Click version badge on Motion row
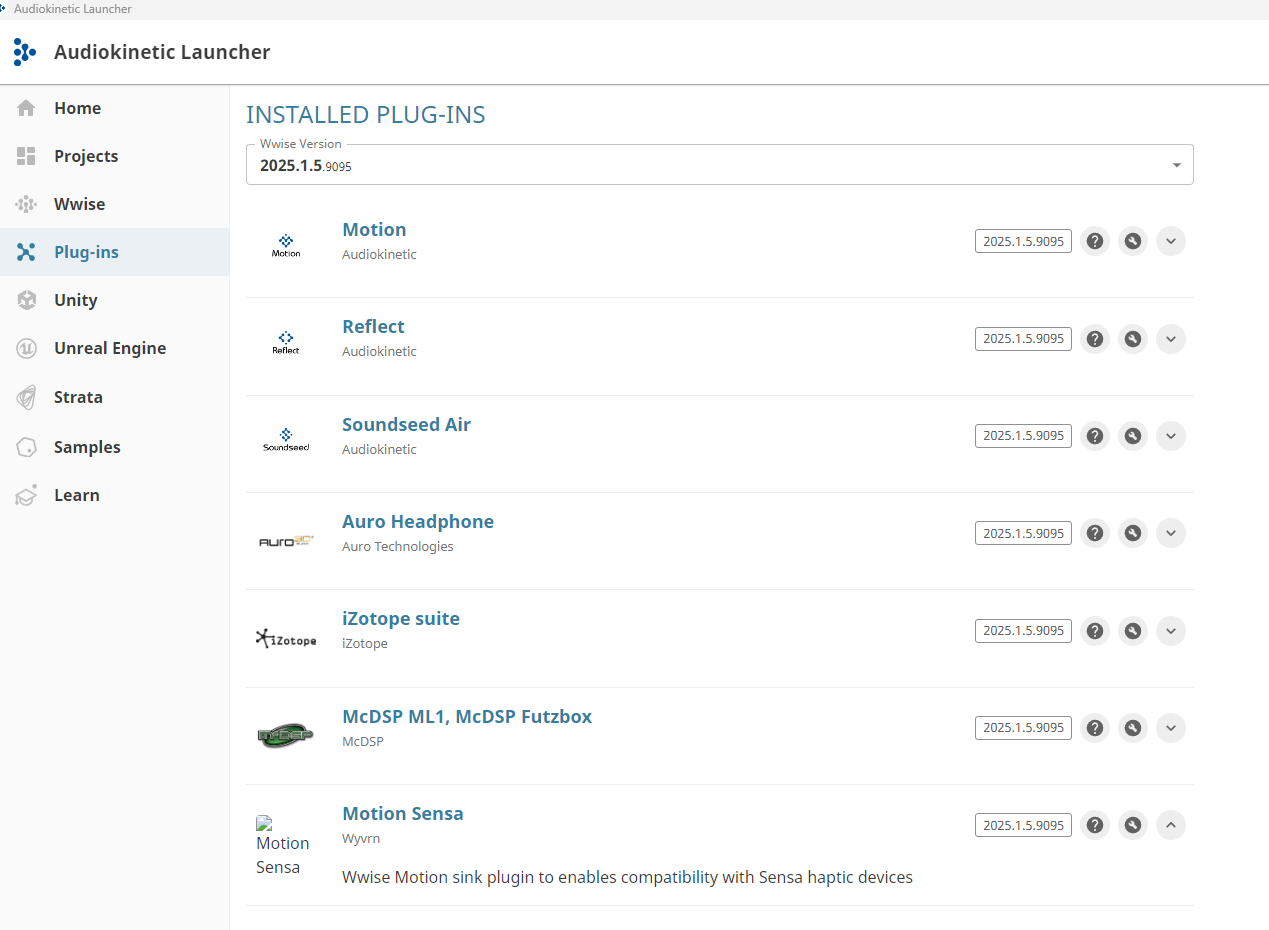The image size is (1269, 930). (1023, 241)
